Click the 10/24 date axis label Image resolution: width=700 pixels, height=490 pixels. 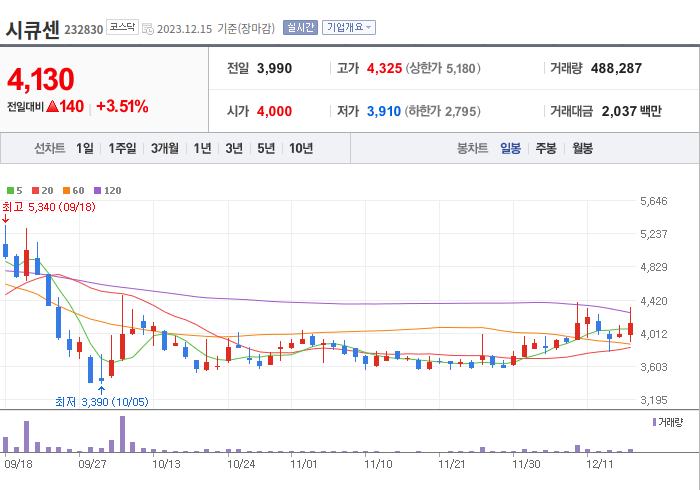[x=241, y=464]
